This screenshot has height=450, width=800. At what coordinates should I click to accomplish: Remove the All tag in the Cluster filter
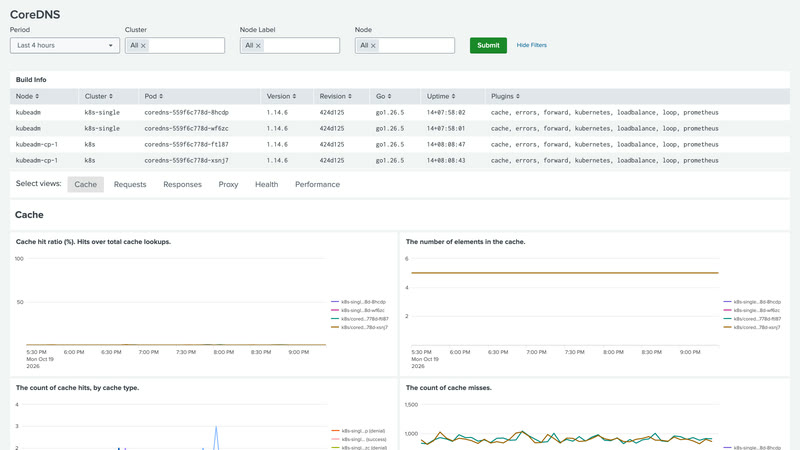pos(143,46)
